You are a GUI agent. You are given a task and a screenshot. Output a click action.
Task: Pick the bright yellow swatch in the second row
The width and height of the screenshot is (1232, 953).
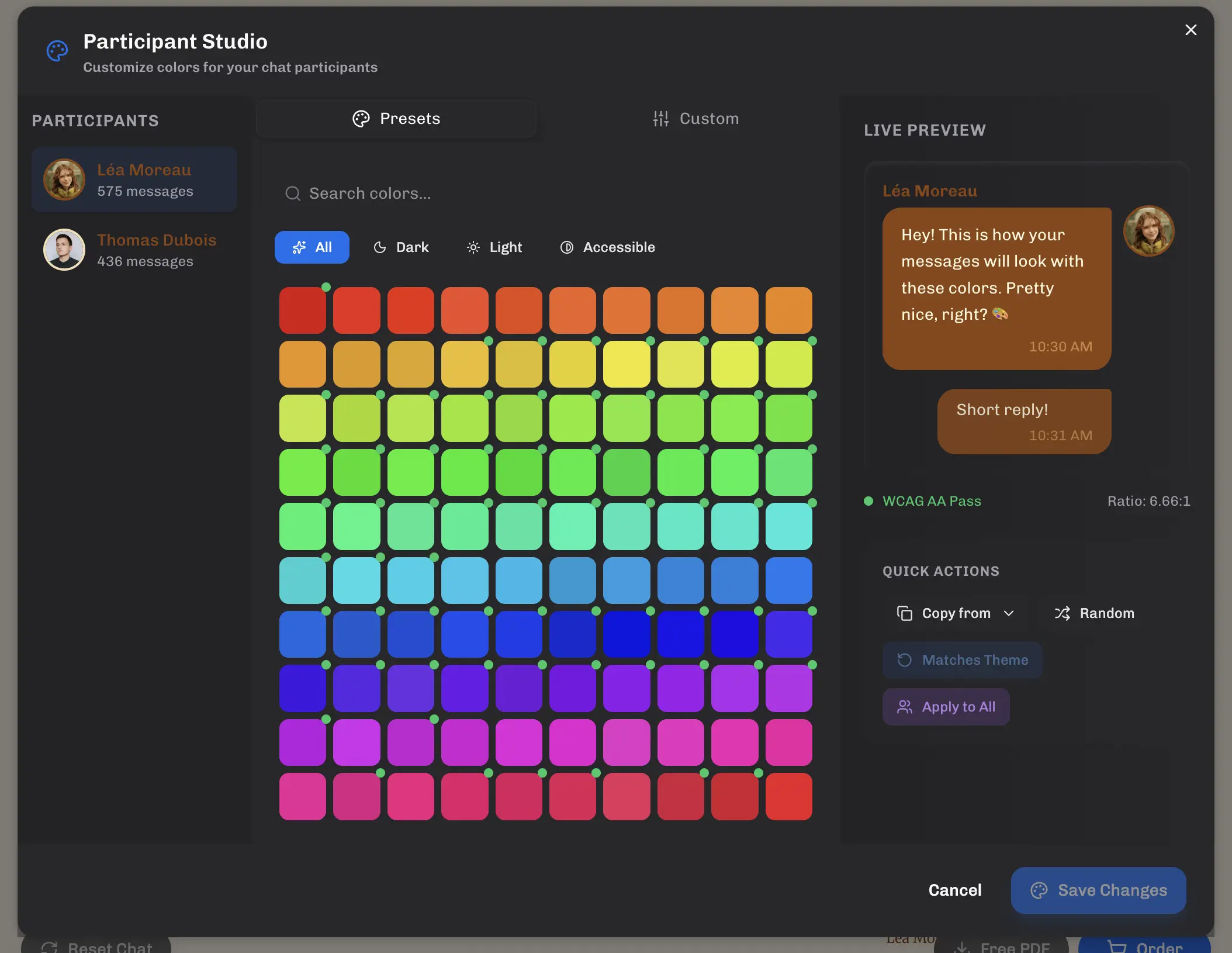click(x=627, y=364)
